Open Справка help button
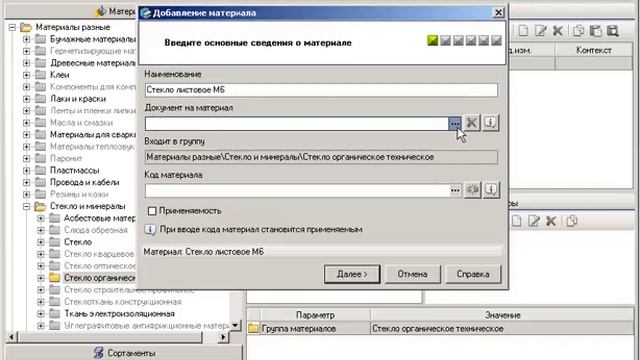Viewport: 640px width, 360px height. click(473, 274)
